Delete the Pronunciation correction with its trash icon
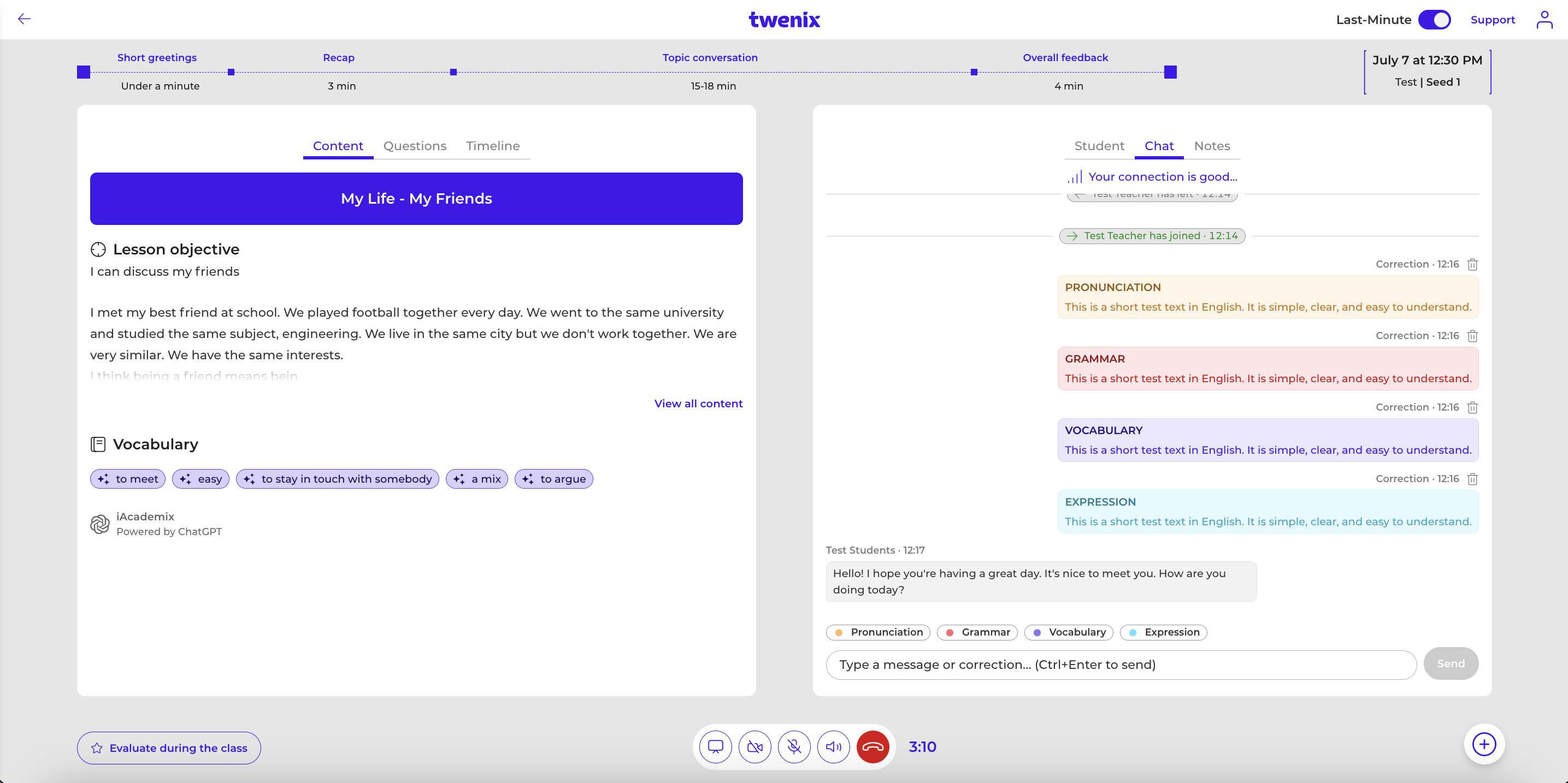Screen dimensions: 1568x783 1472,265
